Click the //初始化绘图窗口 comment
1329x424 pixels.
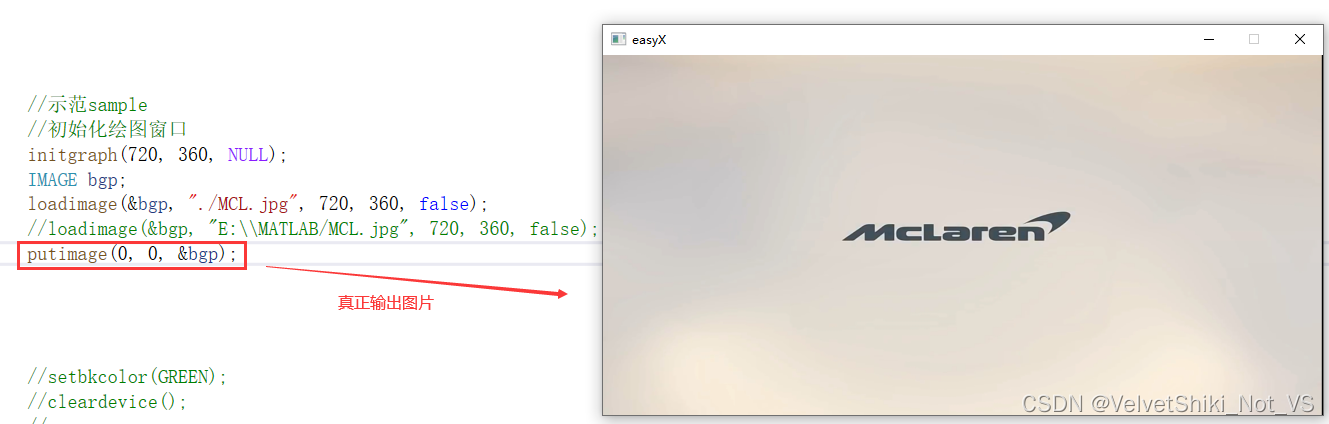coord(107,130)
